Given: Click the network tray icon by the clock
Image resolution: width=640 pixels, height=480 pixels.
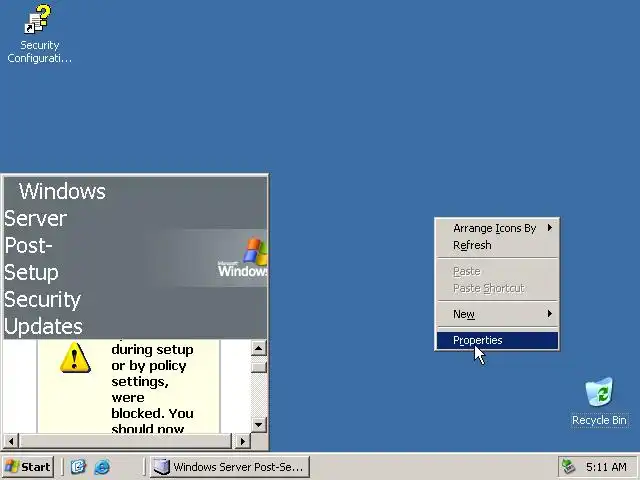Looking at the screenshot, I should click(x=568, y=466).
